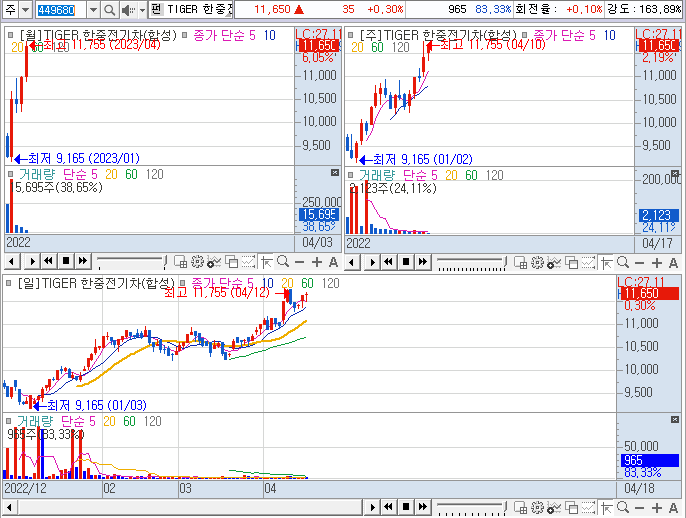Click the weekly chart layout grid icon
Viewport: 686px width, 518px height.
tap(521, 262)
